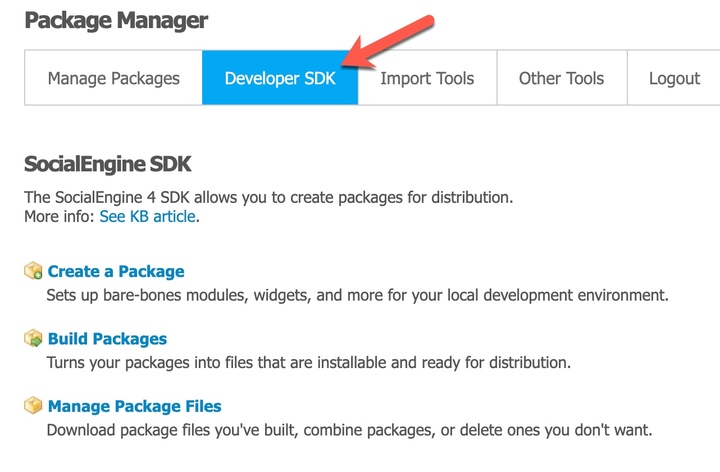The image size is (720, 472).
Task: Open the Other Tools tab
Action: [x=562, y=78]
